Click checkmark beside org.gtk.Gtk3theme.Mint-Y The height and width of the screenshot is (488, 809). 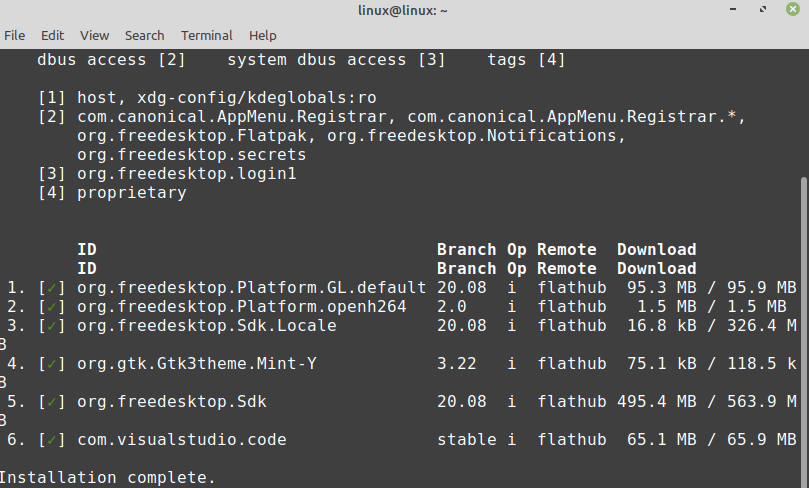tap(51, 364)
